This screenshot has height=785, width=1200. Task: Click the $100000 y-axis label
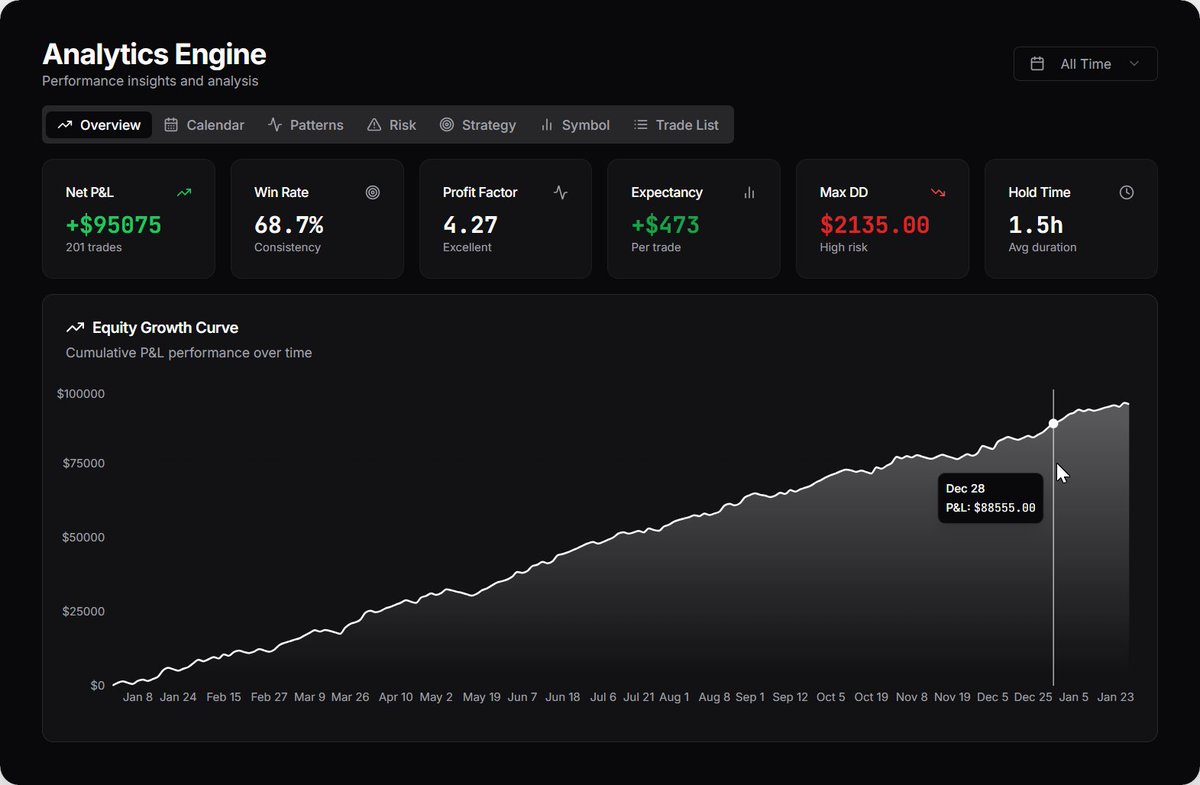coord(81,394)
